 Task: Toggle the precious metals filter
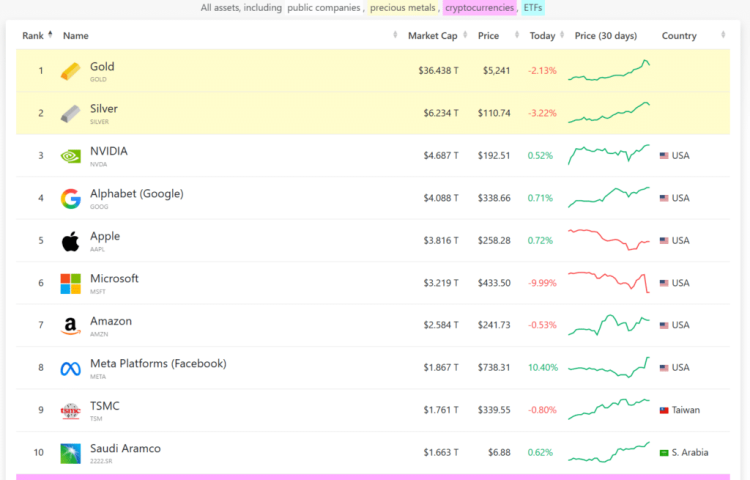[x=401, y=8]
